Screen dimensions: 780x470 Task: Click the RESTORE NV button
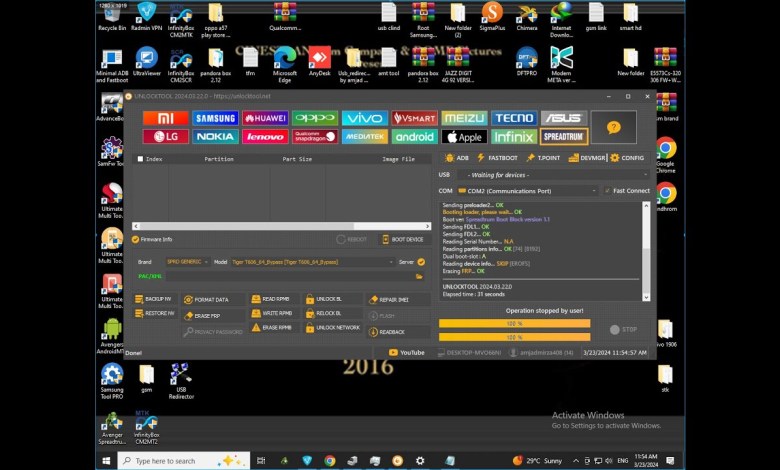[x=155, y=313]
